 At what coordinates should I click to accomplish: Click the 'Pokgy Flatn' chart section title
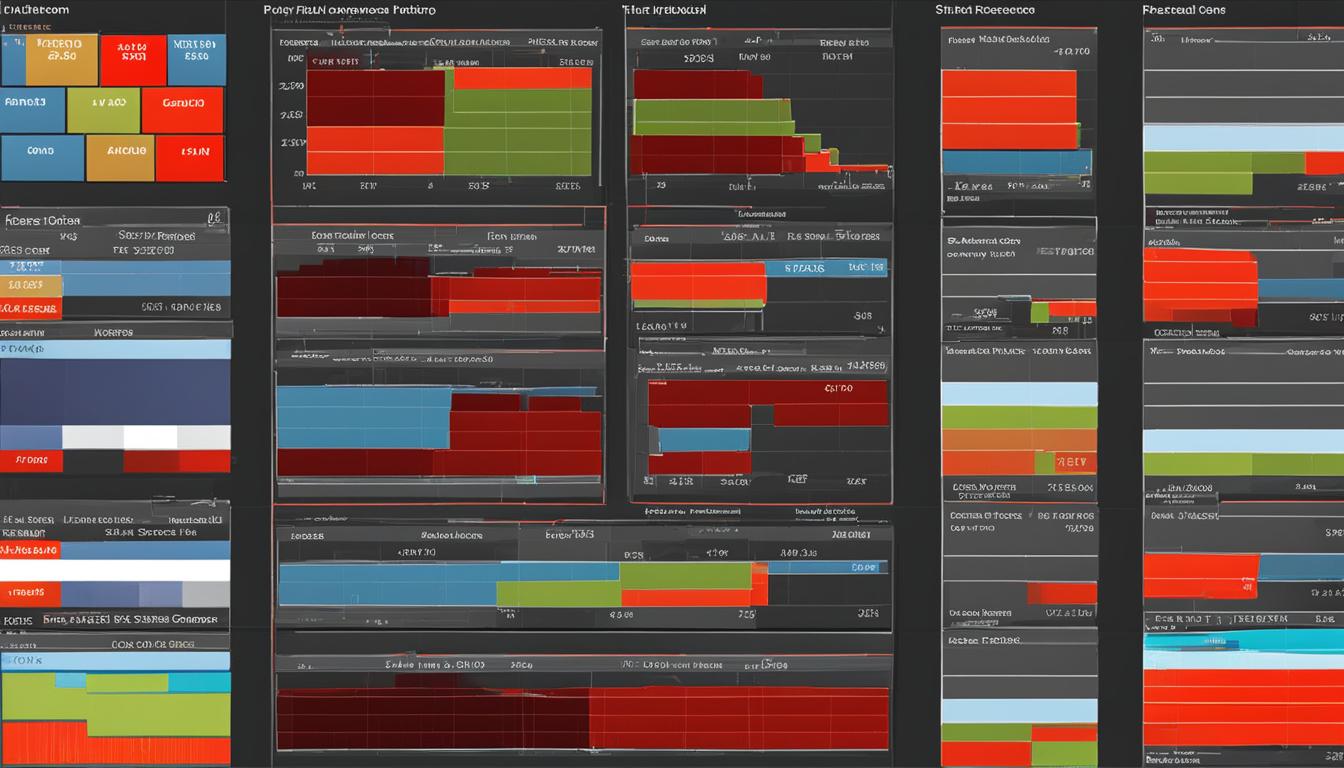[349, 10]
